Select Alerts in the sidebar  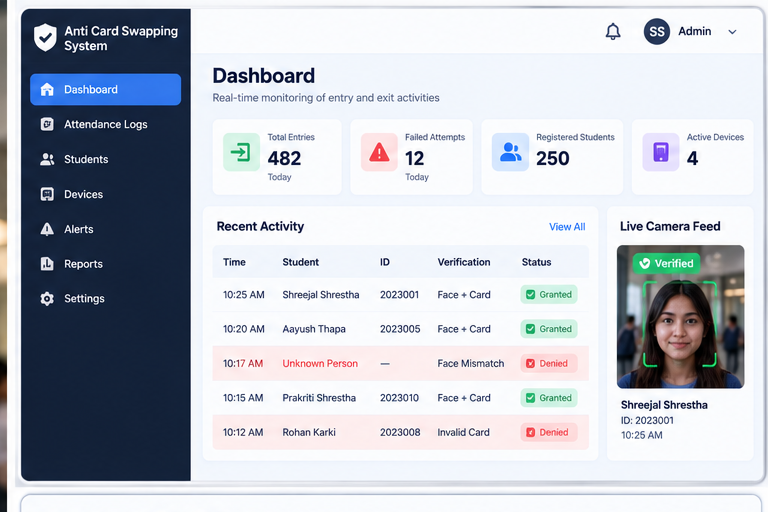[x=105, y=229]
